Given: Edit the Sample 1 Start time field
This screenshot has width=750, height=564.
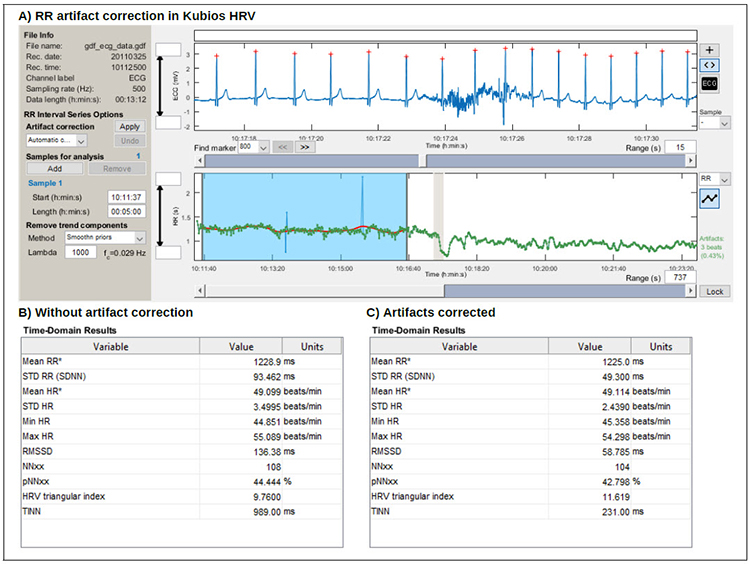Looking at the screenshot, I should pyautogui.click(x=126, y=197).
